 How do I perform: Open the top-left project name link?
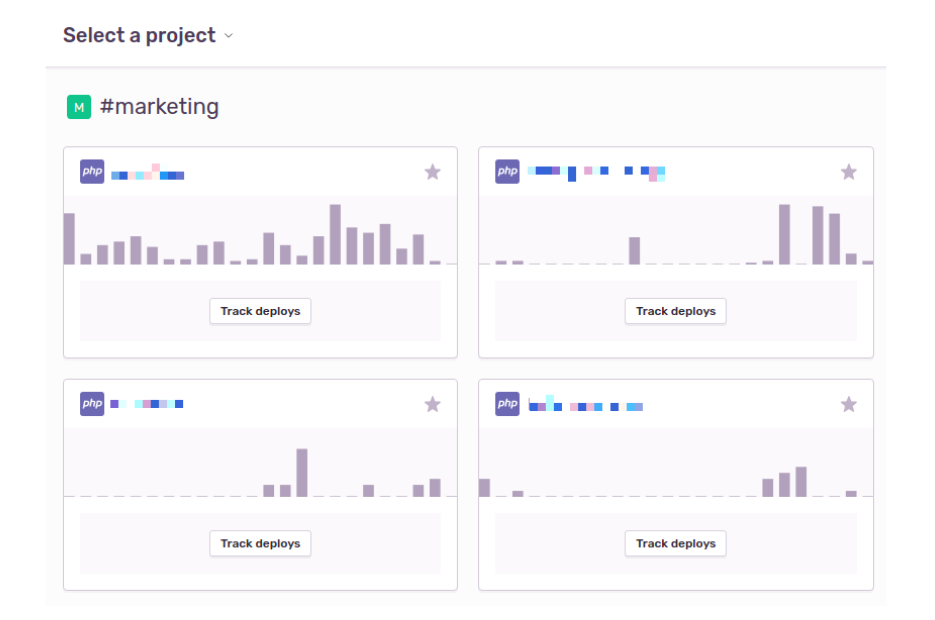point(147,174)
